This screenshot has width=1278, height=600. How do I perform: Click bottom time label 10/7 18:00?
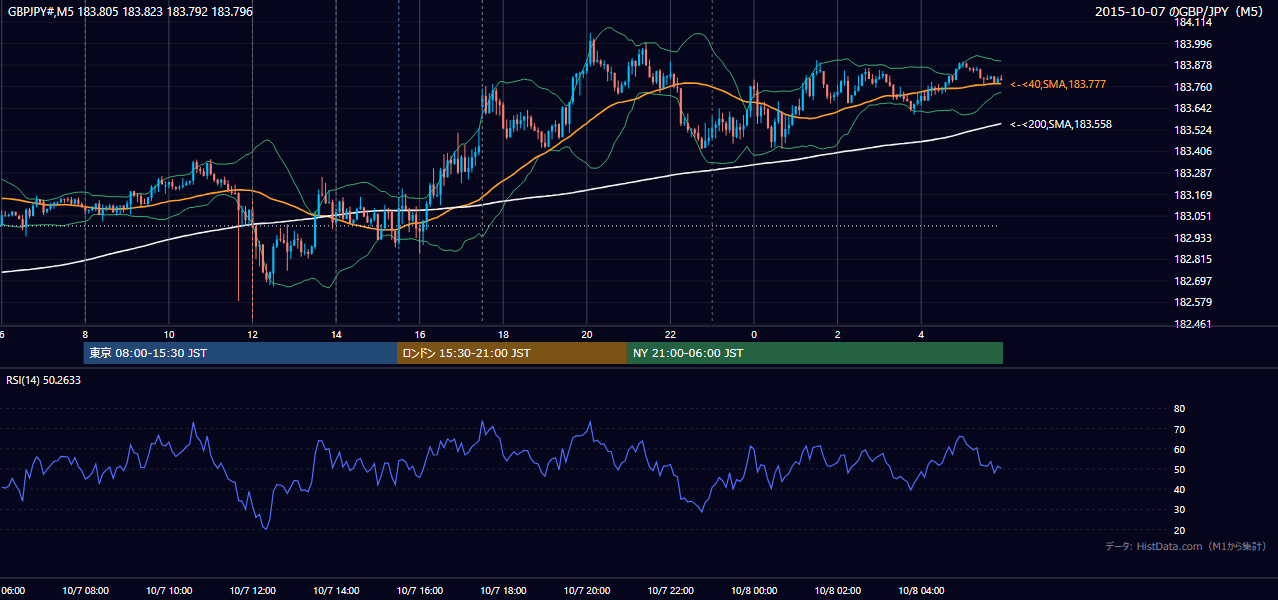(503, 591)
